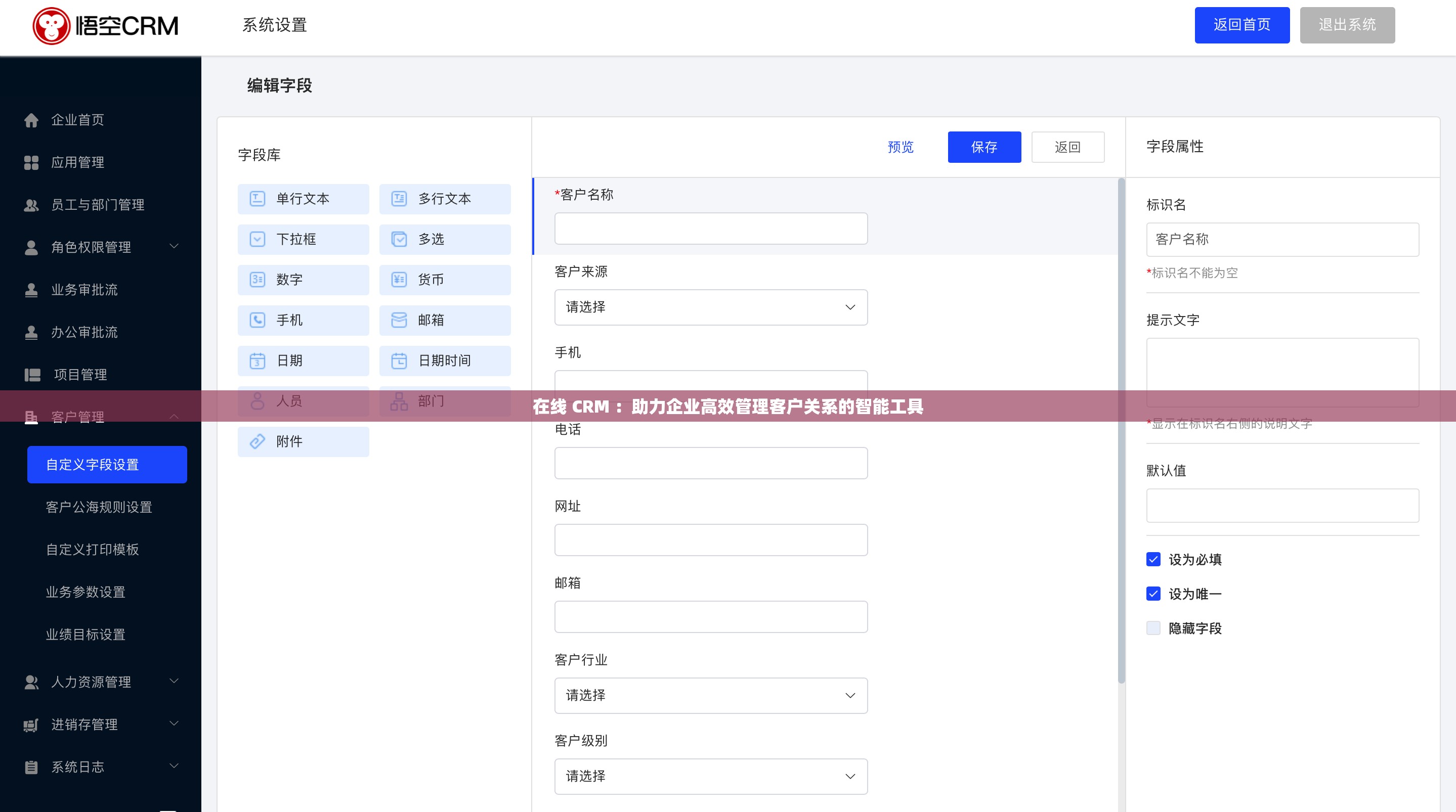Uncheck the 设为必填 checkbox

click(1153, 559)
